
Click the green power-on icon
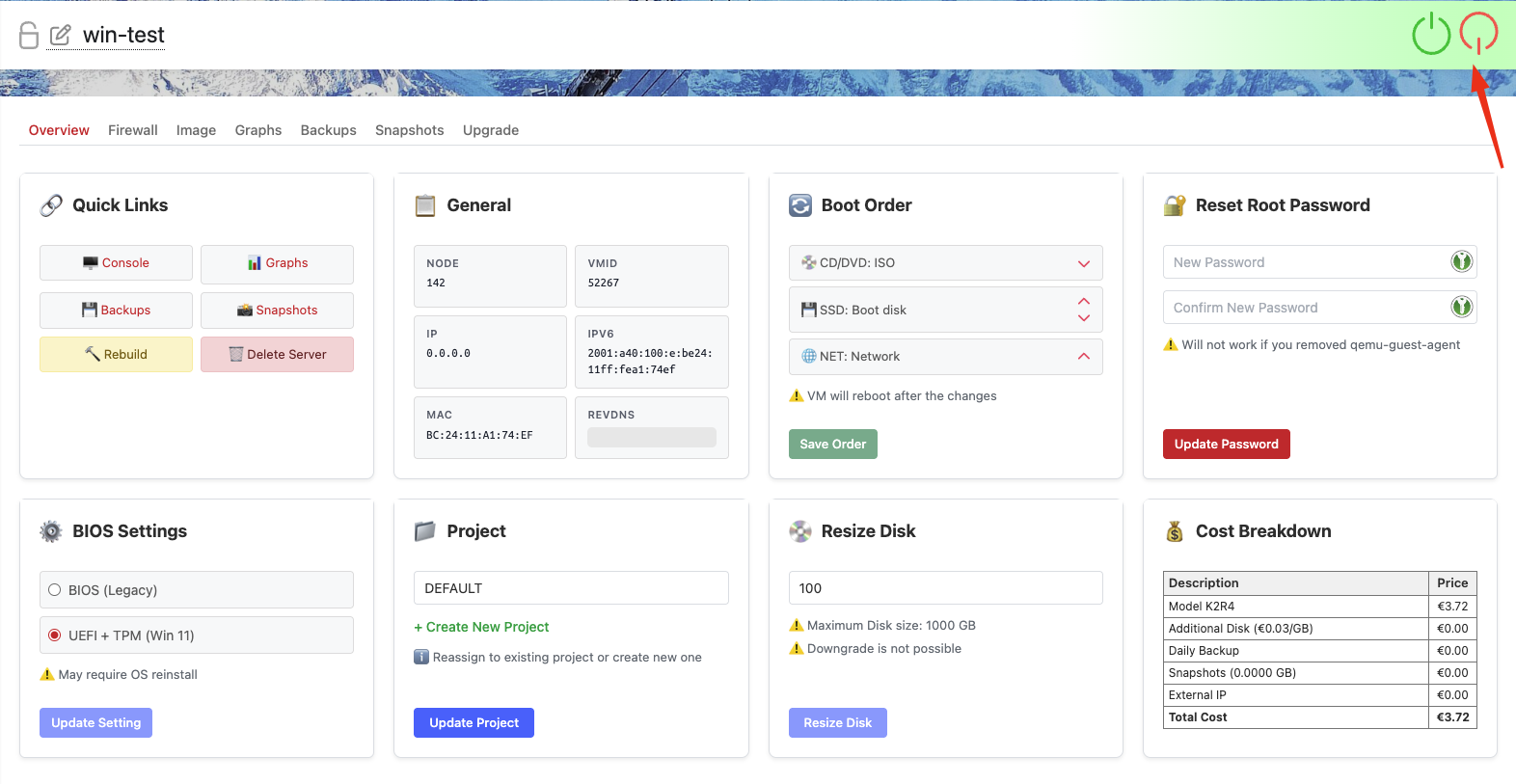point(1431,35)
